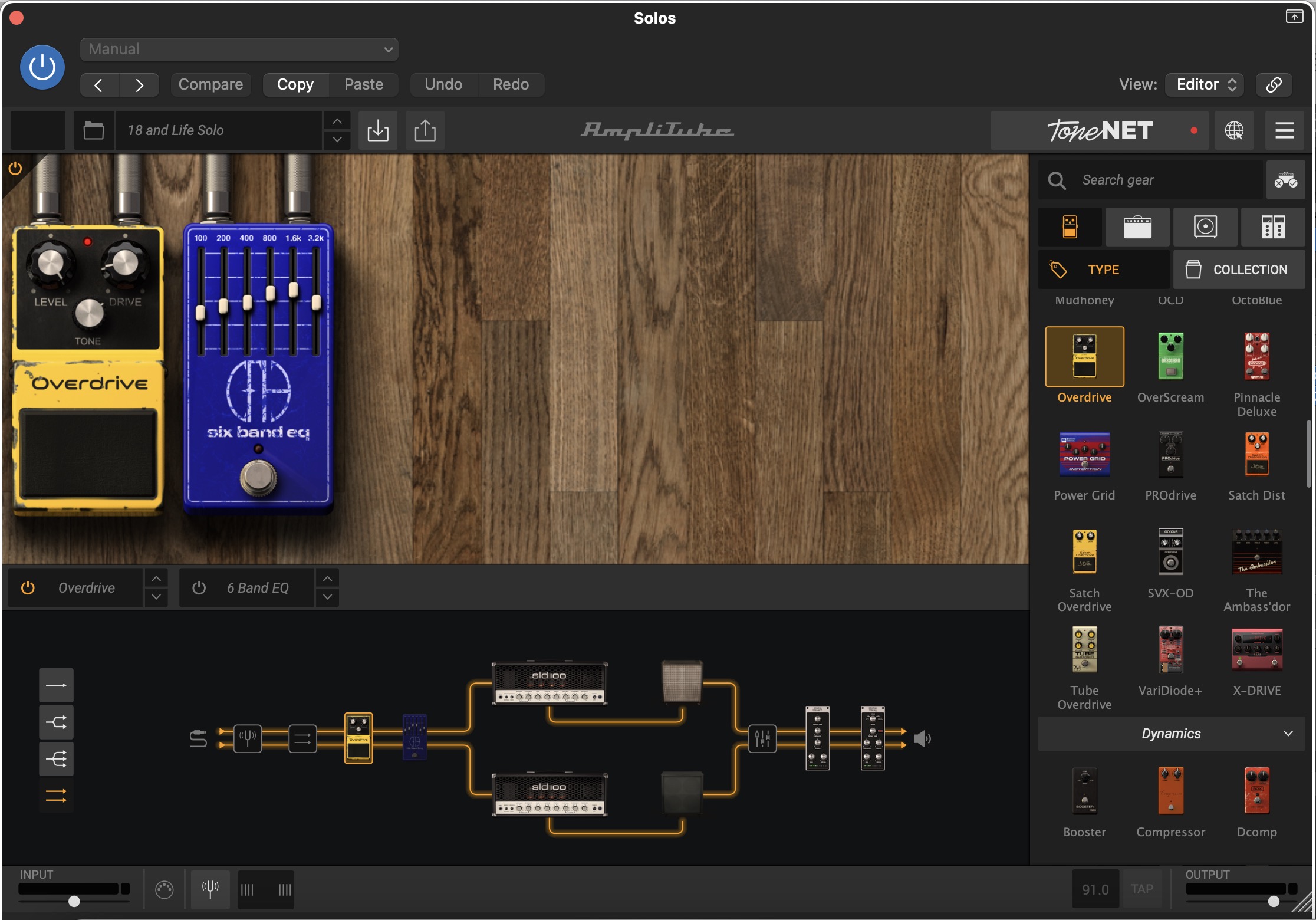The image size is (1316, 920).
Task: Select the rack effects gear category tab
Action: 1273,227
